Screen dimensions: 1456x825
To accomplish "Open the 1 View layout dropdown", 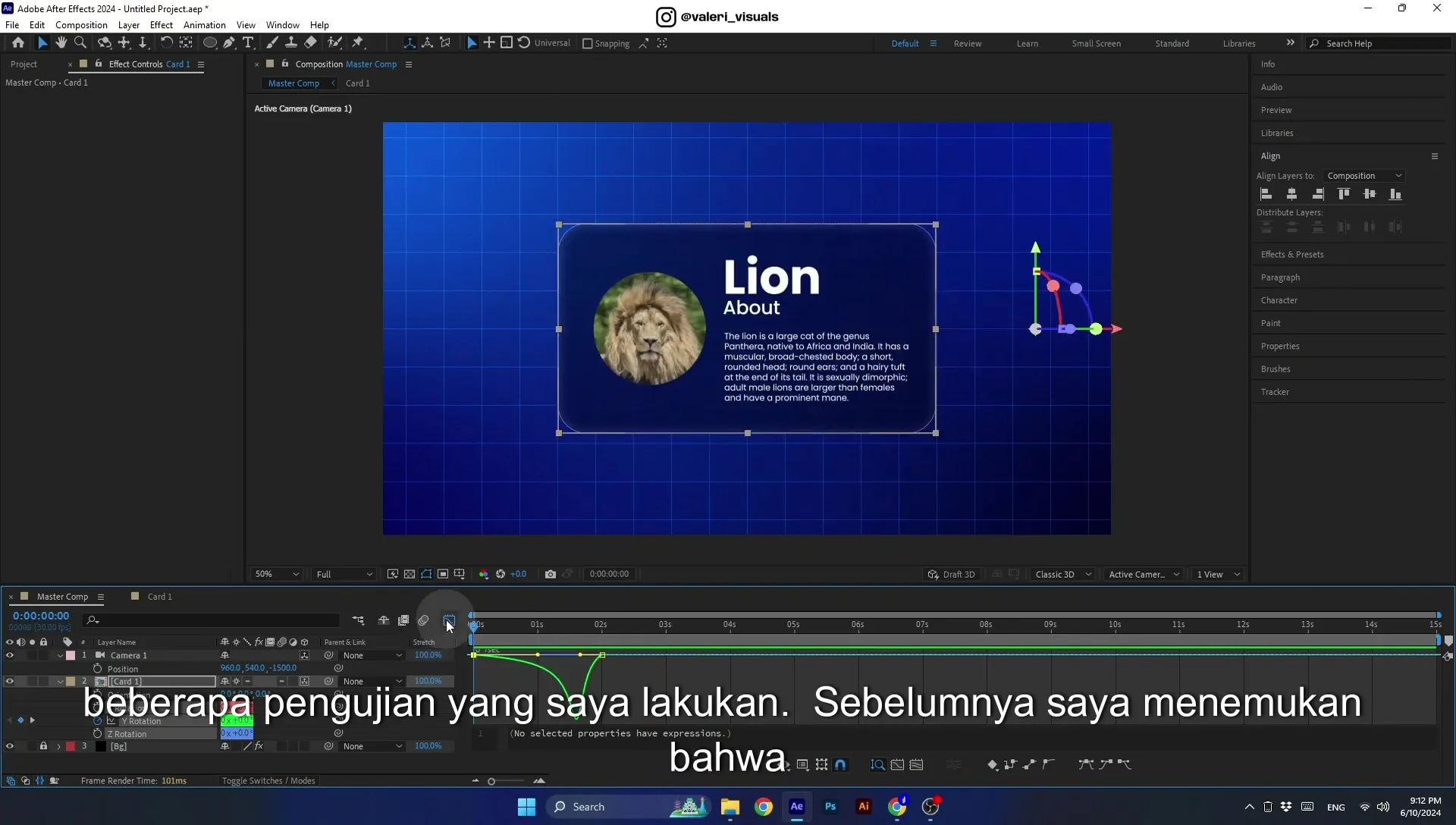I will [x=1218, y=574].
